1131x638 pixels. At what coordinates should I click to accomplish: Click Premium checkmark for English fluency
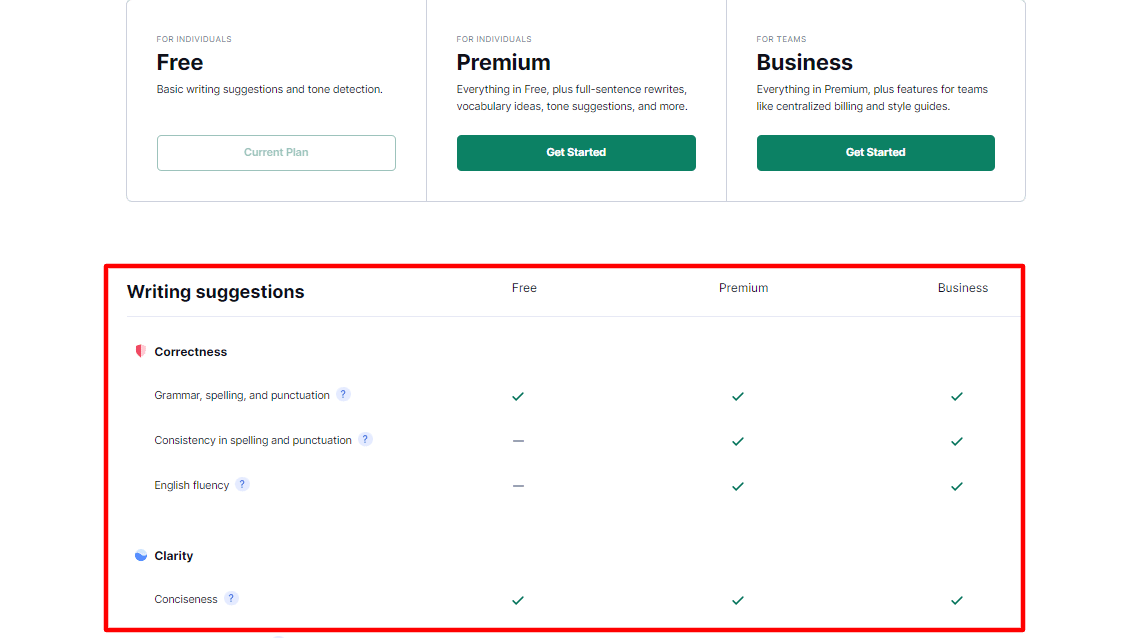[x=737, y=487]
